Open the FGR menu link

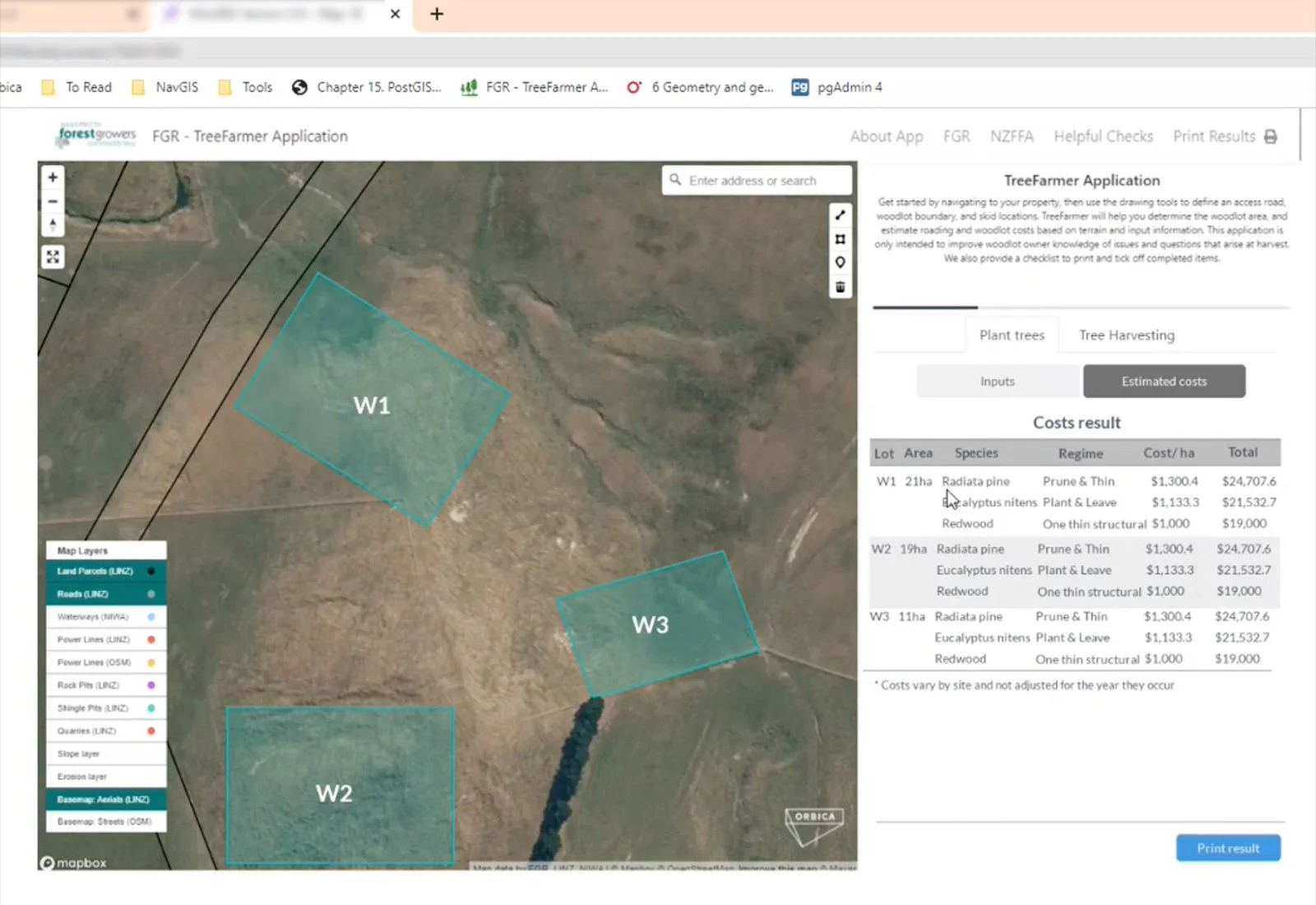point(957,137)
